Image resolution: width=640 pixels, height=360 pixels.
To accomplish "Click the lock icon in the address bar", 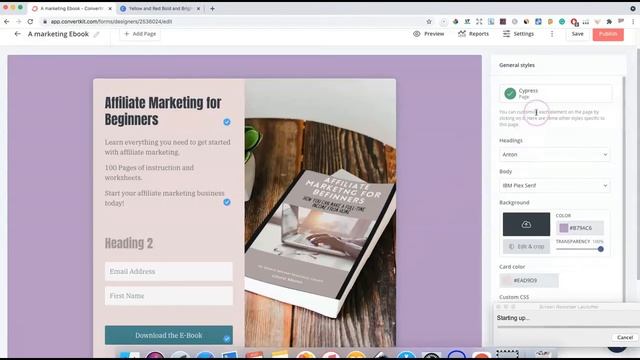I will pyautogui.click(x=45, y=22).
